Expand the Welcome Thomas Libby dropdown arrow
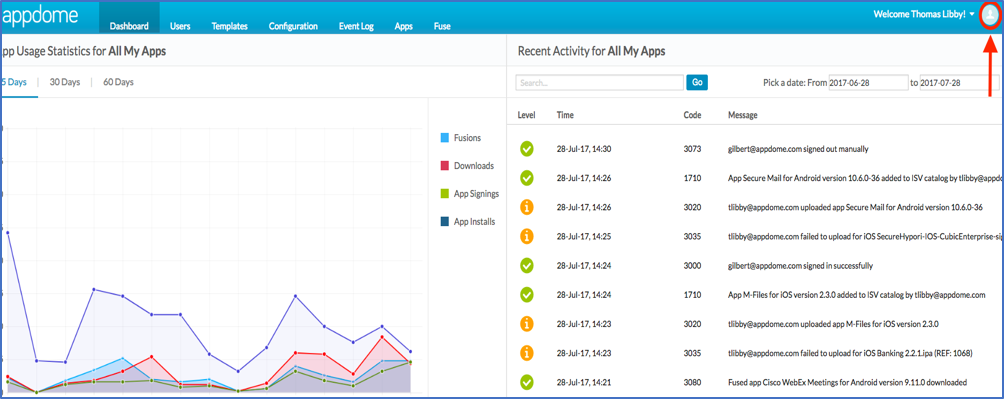Image resolution: width=1004 pixels, height=399 pixels. click(x=972, y=14)
